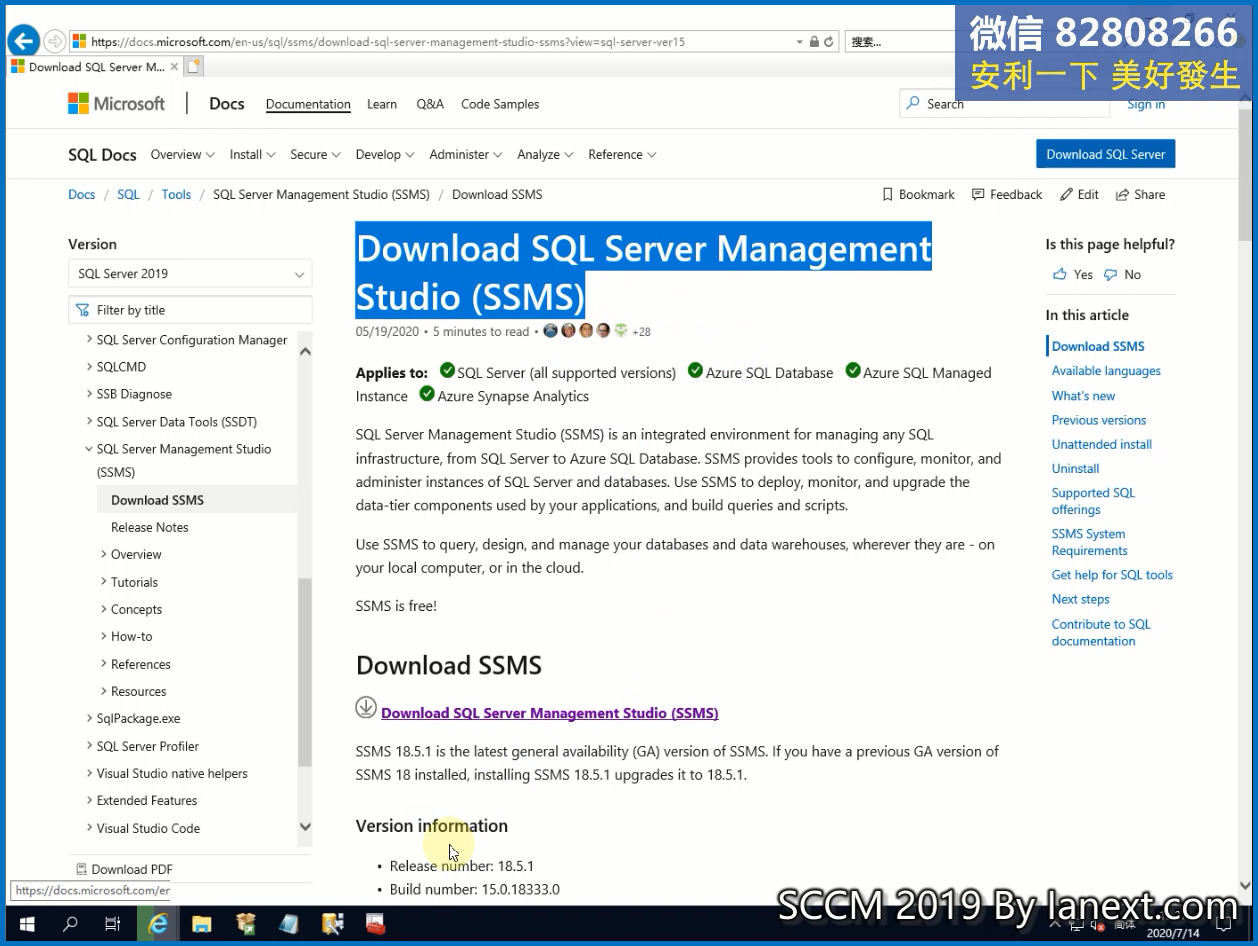Go back with the browser back arrow
Screen dimensions: 1258x946
pos(23,41)
